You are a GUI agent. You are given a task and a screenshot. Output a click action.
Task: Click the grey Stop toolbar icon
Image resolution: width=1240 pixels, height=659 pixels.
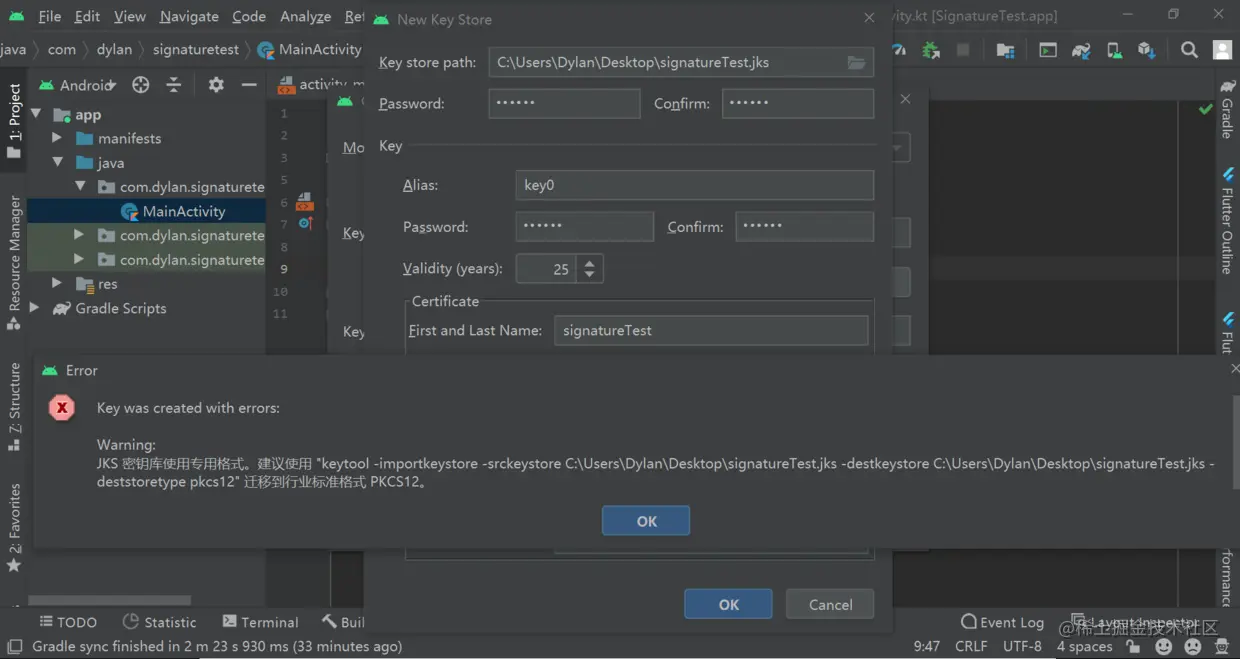pos(963,50)
